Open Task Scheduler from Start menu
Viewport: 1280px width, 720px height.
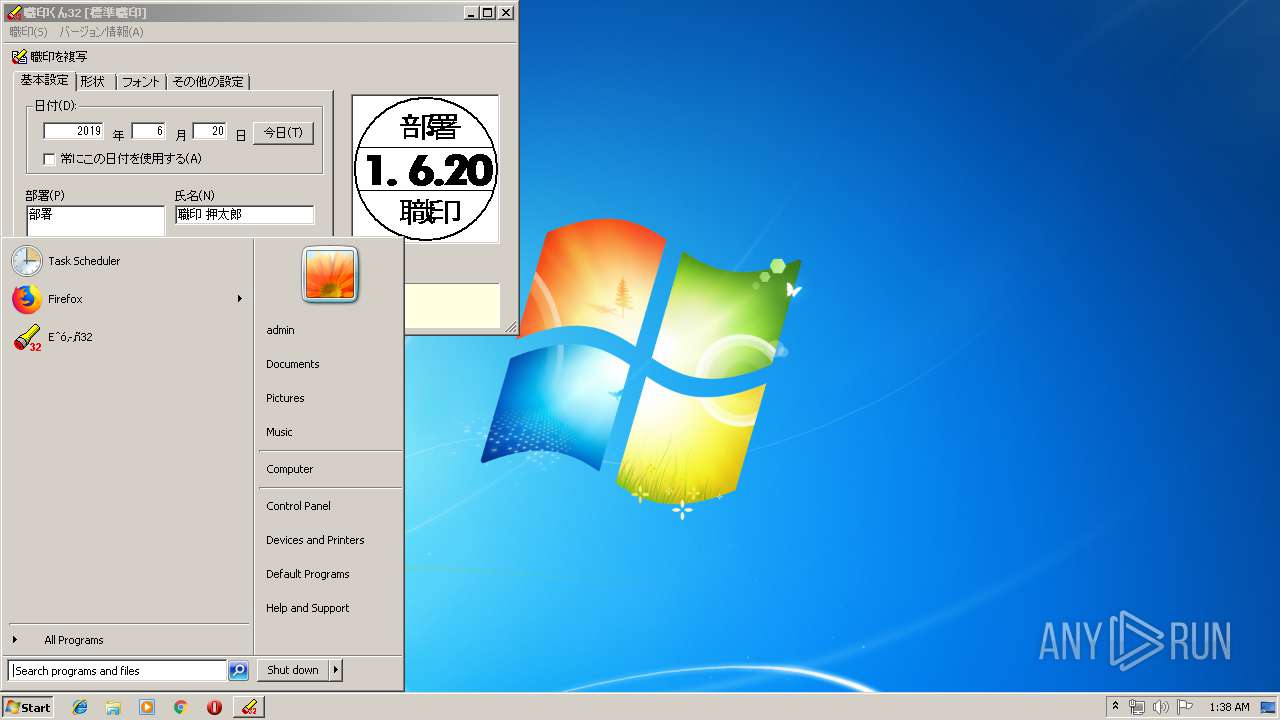coord(127,261)
